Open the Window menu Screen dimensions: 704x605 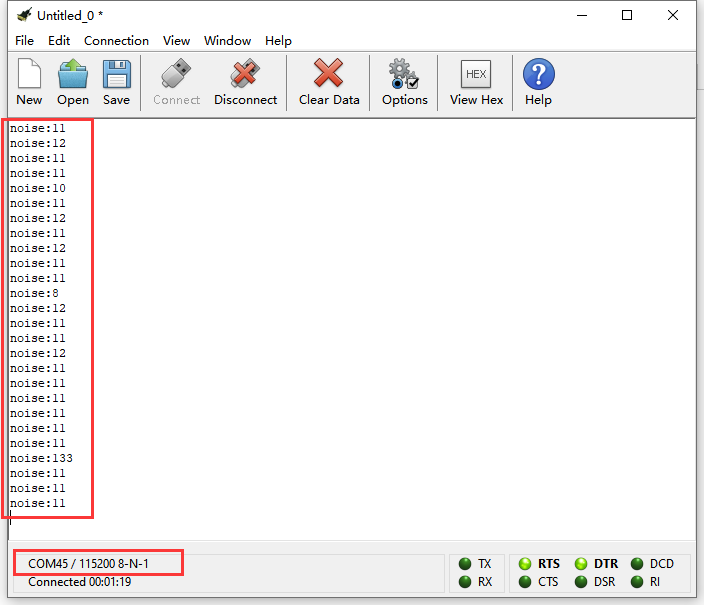(227, 41)
